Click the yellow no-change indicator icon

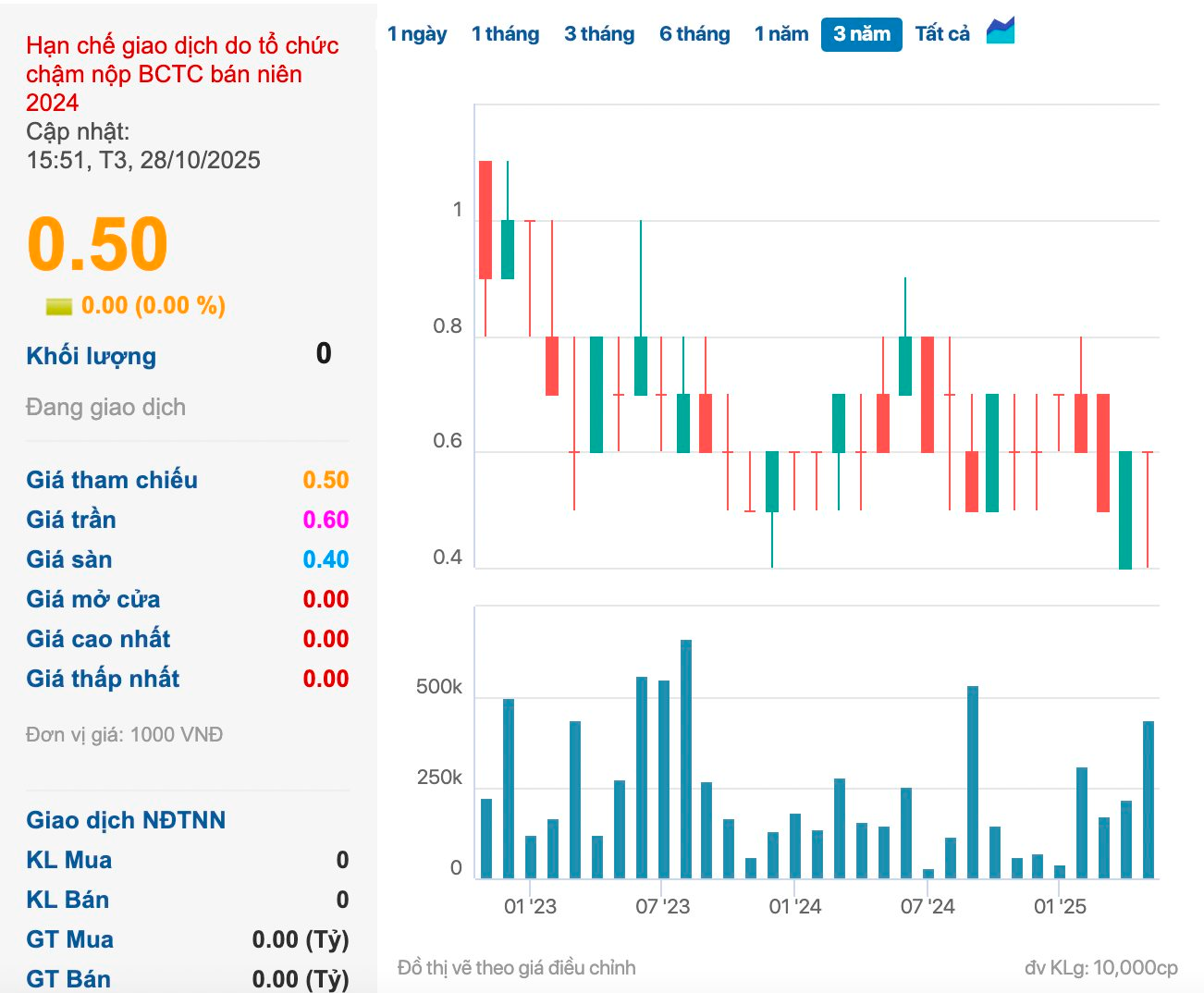58,306
